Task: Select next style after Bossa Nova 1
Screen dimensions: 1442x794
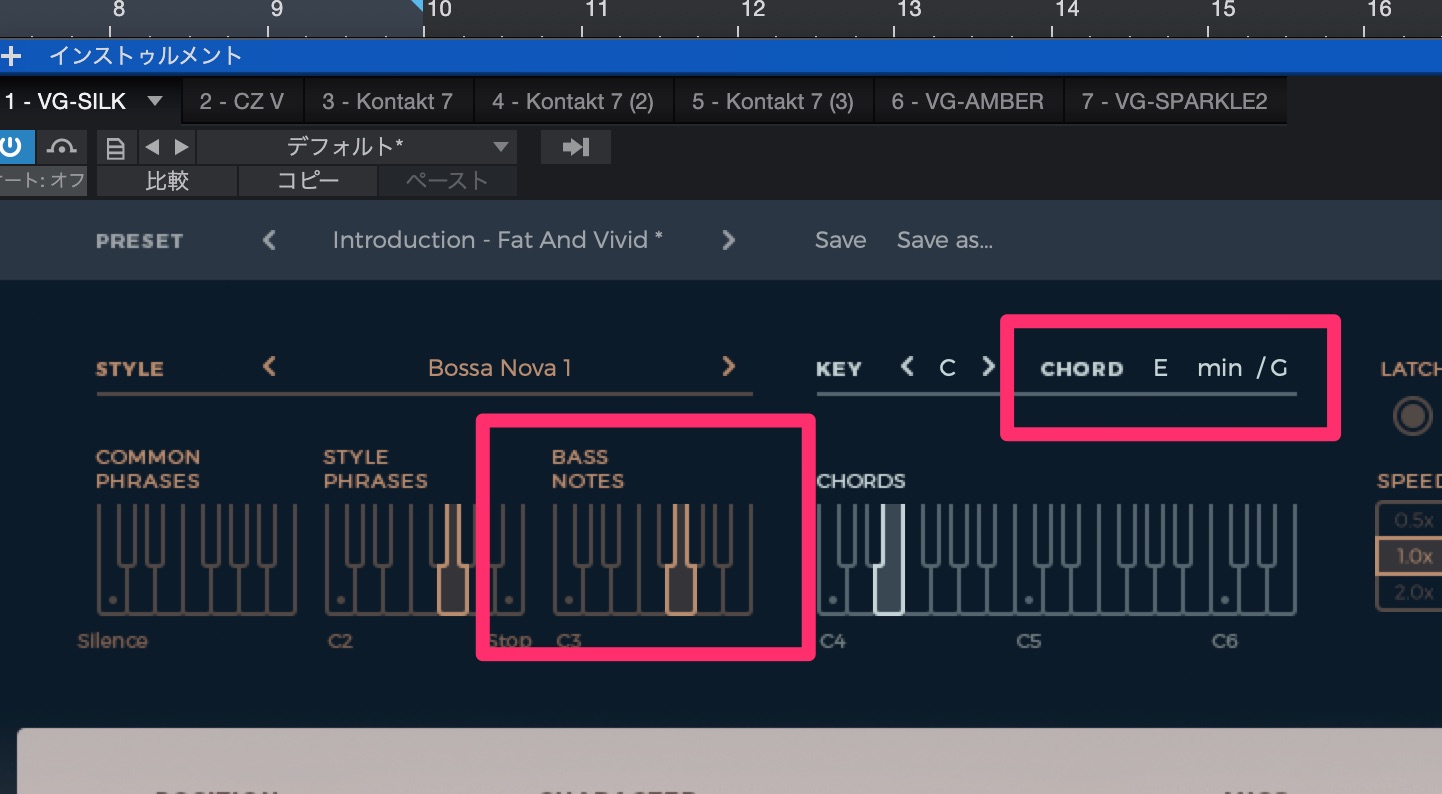Action: 728,367
